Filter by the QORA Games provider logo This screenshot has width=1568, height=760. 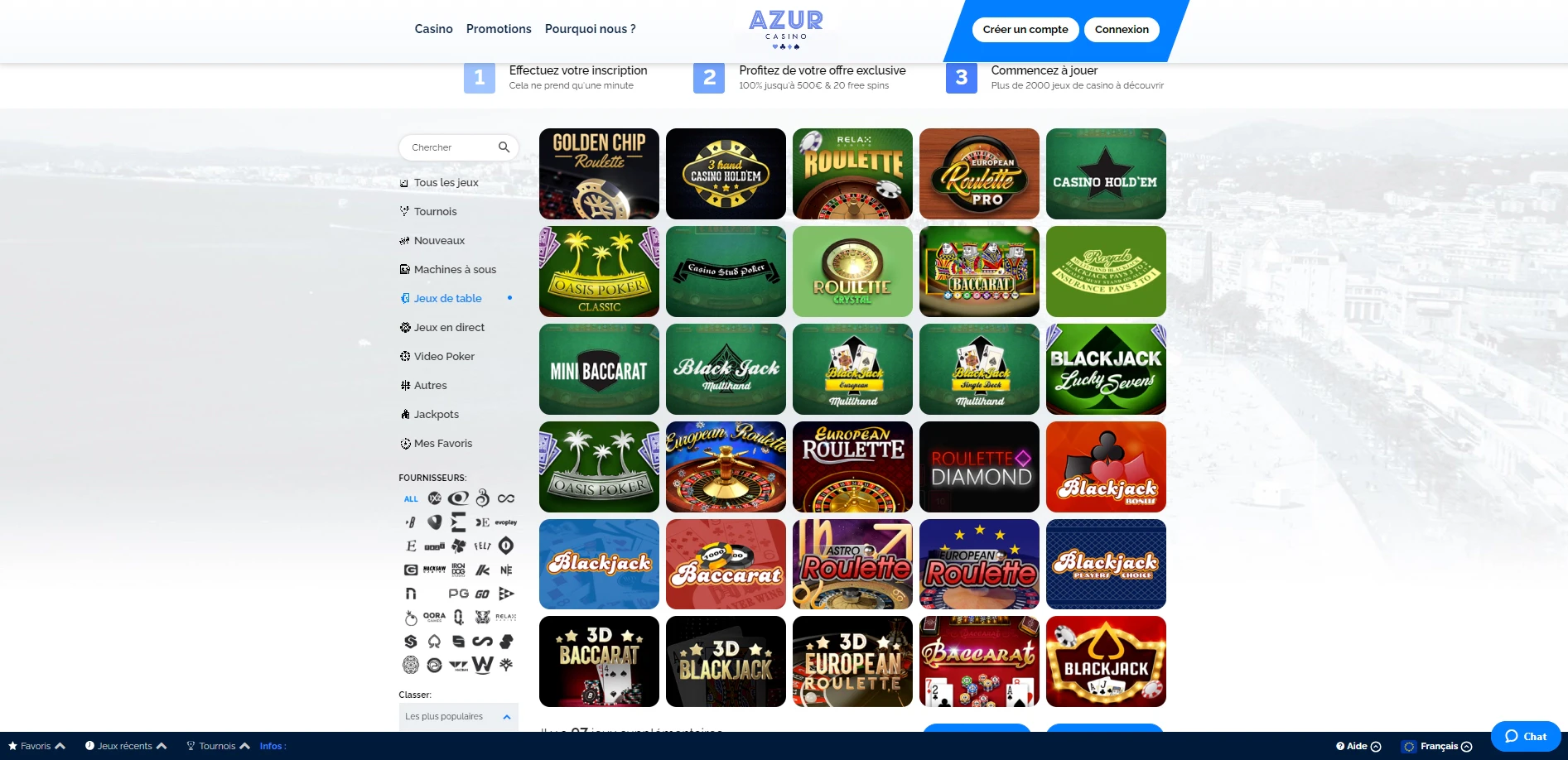click(434, 617)
